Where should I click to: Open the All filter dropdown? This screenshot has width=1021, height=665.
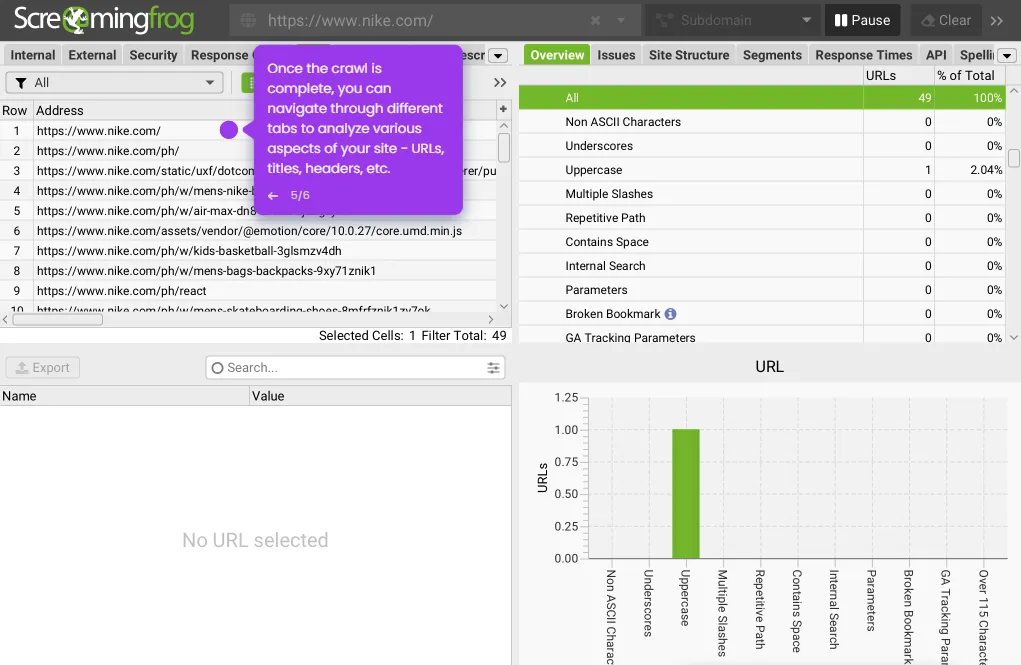[x=115, y=83]
